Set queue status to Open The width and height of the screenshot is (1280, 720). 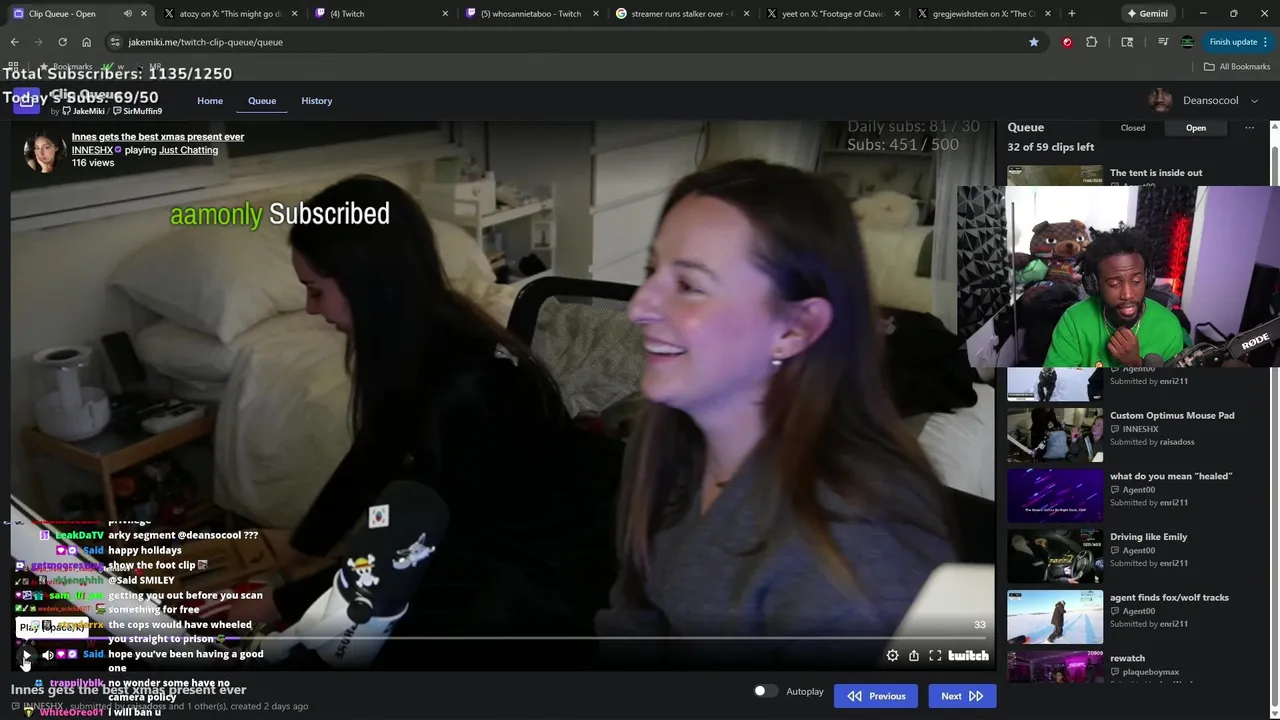pyautogui.click(x=1196, y=128)
